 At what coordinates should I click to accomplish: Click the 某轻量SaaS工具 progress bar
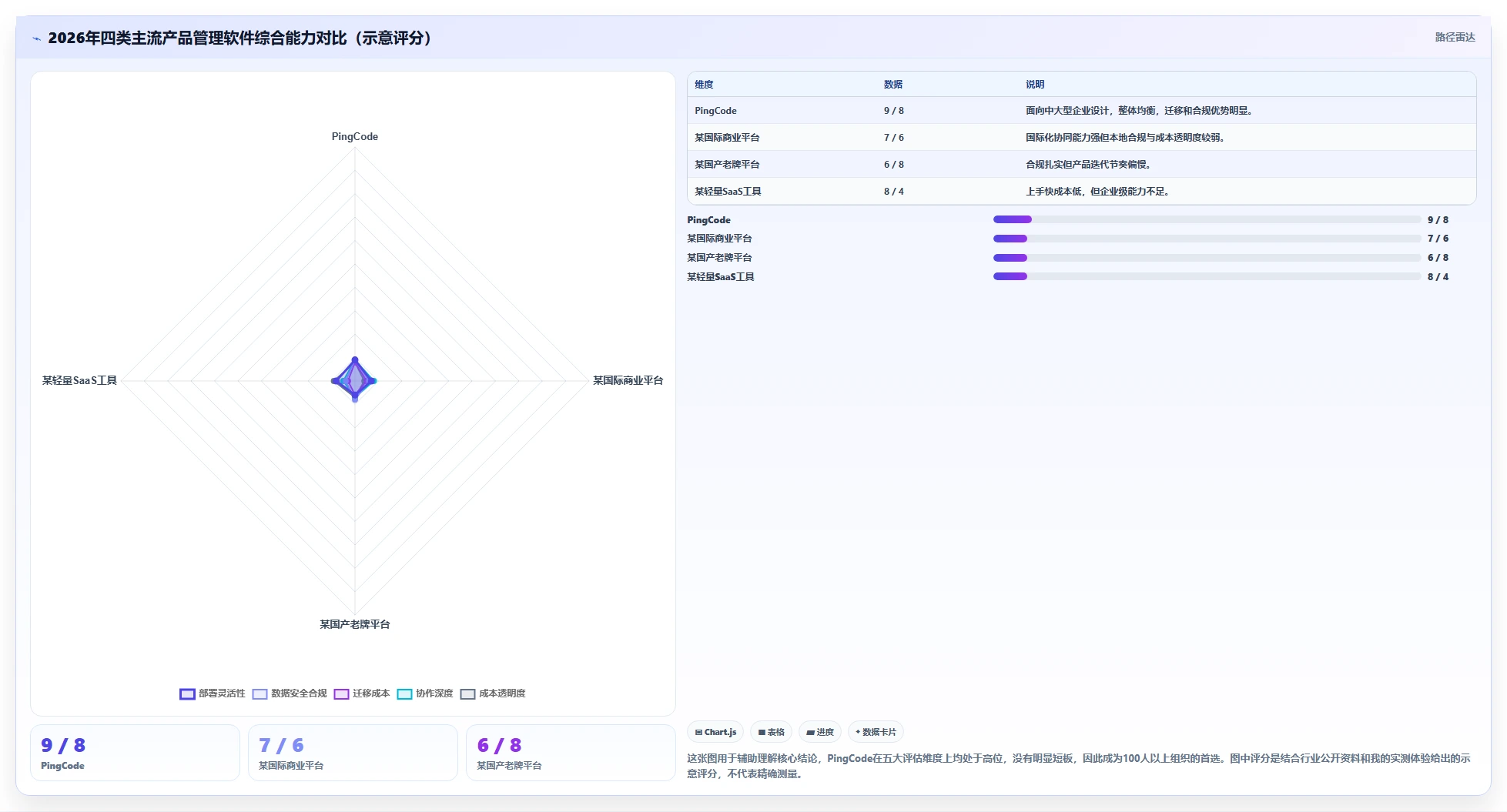[1207, 276]
